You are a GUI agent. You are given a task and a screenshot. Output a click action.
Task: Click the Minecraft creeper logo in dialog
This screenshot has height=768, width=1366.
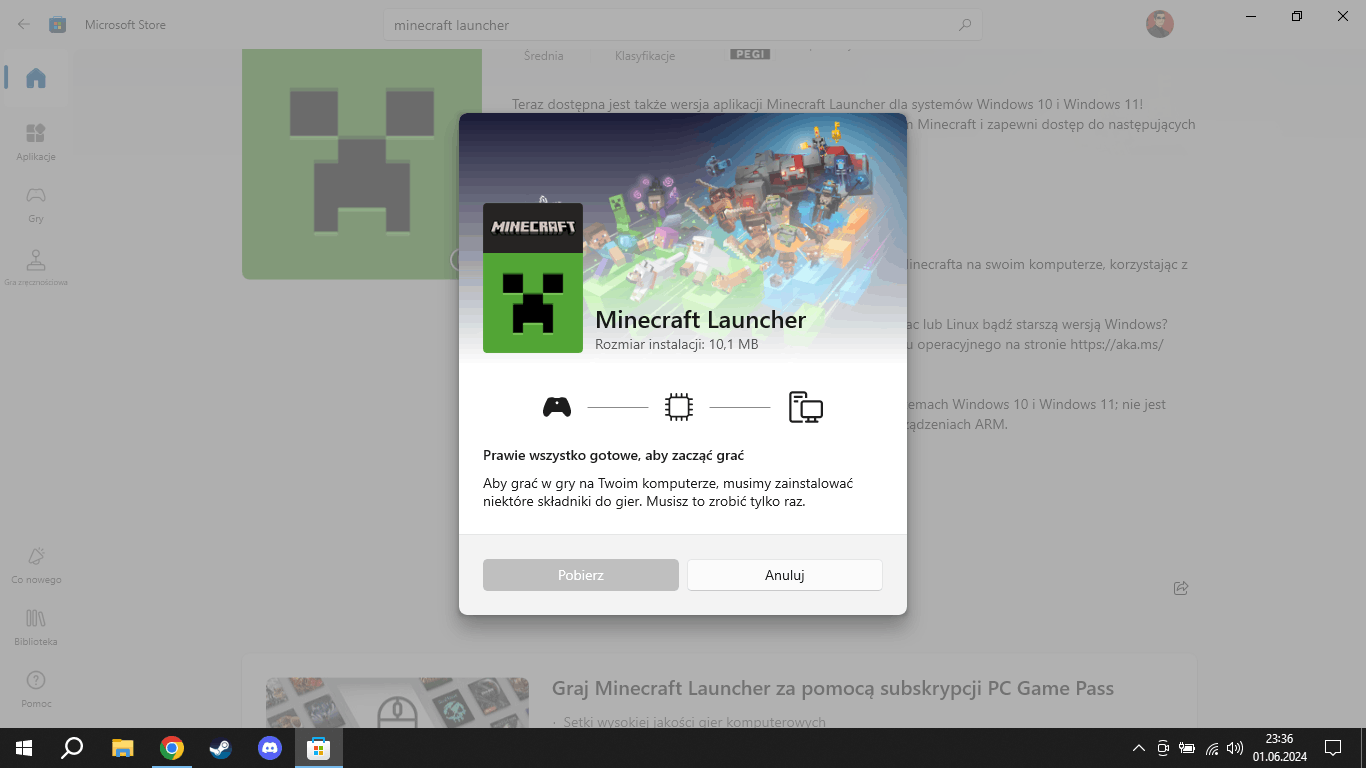coord(533,278)
